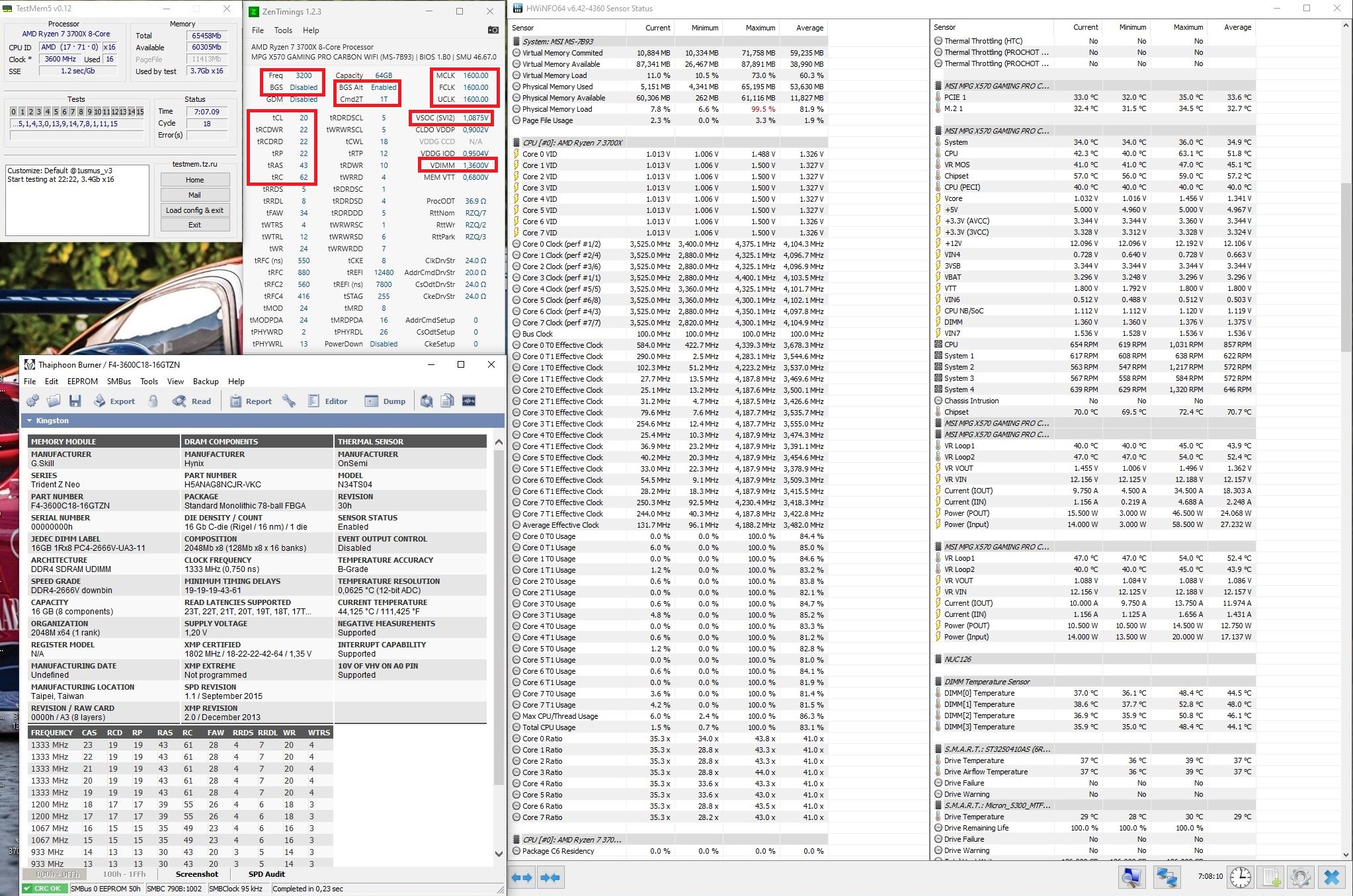
Task: Click the expand columns double-arrow button in HWiNFO
Action: 522,877
